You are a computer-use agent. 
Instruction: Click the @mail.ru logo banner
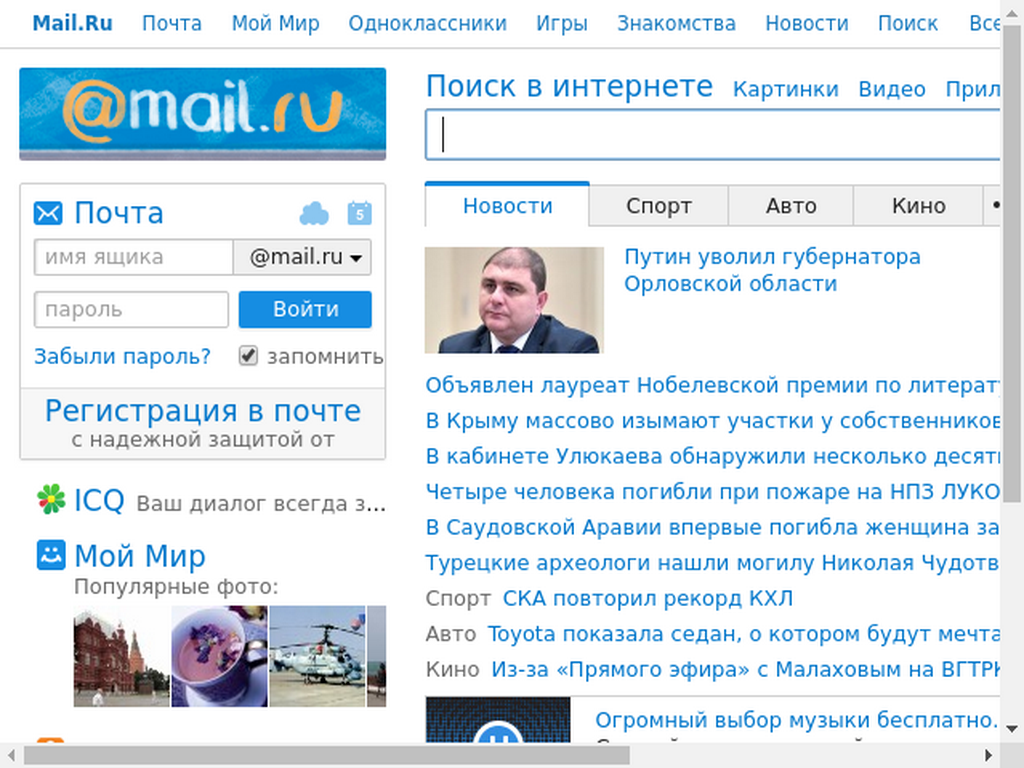(202, 114)
